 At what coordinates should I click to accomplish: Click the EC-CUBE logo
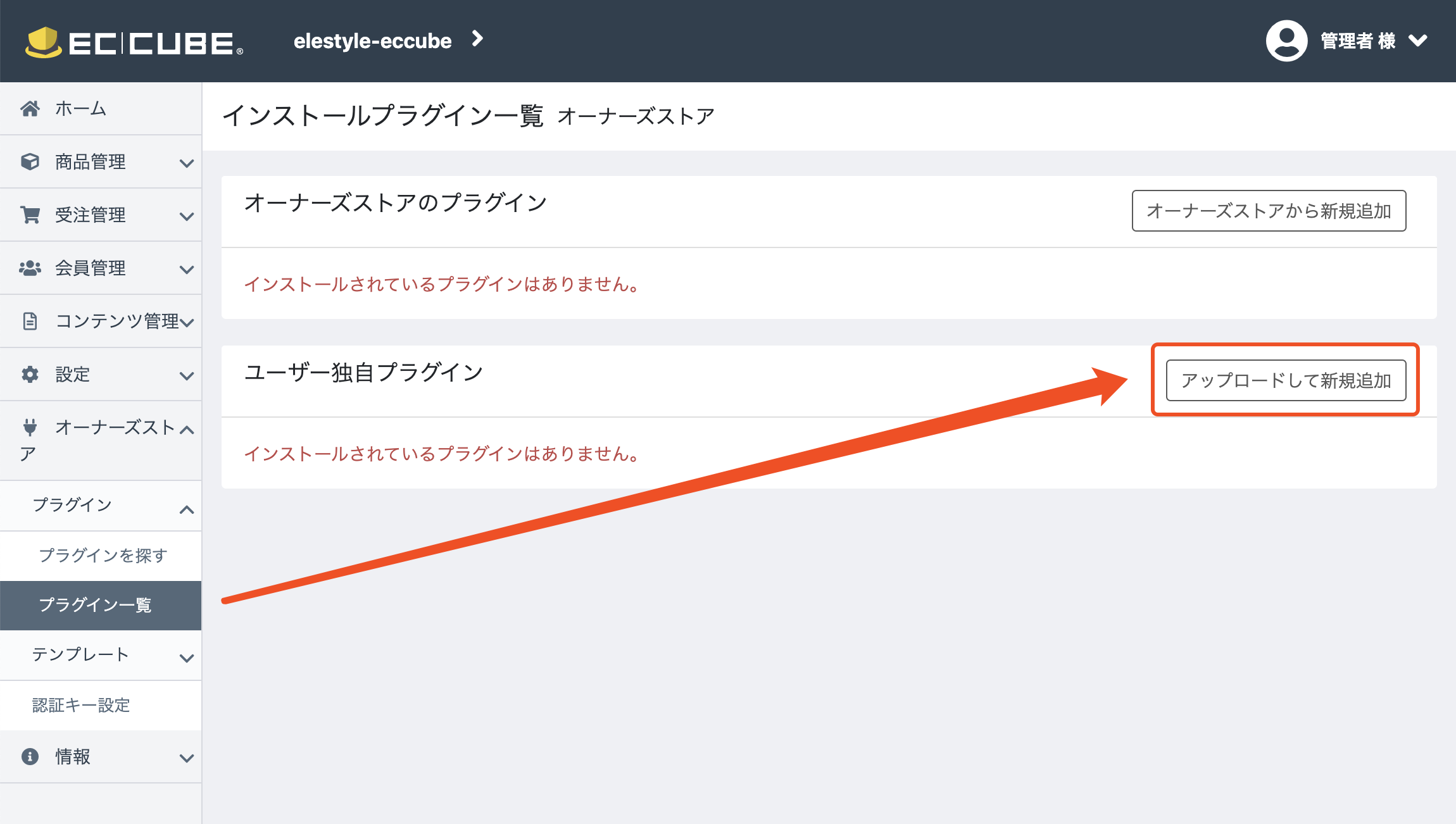(134, 42)
